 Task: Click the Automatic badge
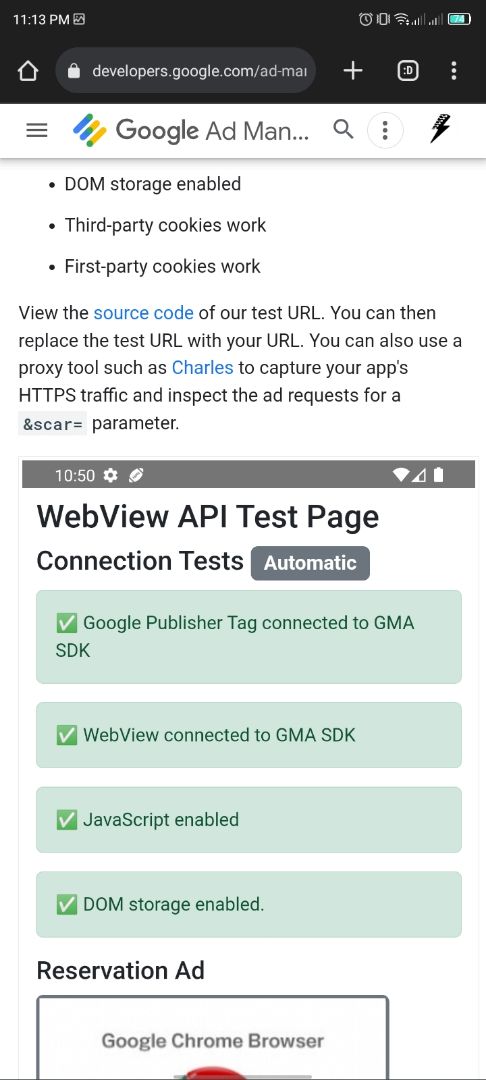click(x=310, y=563)
